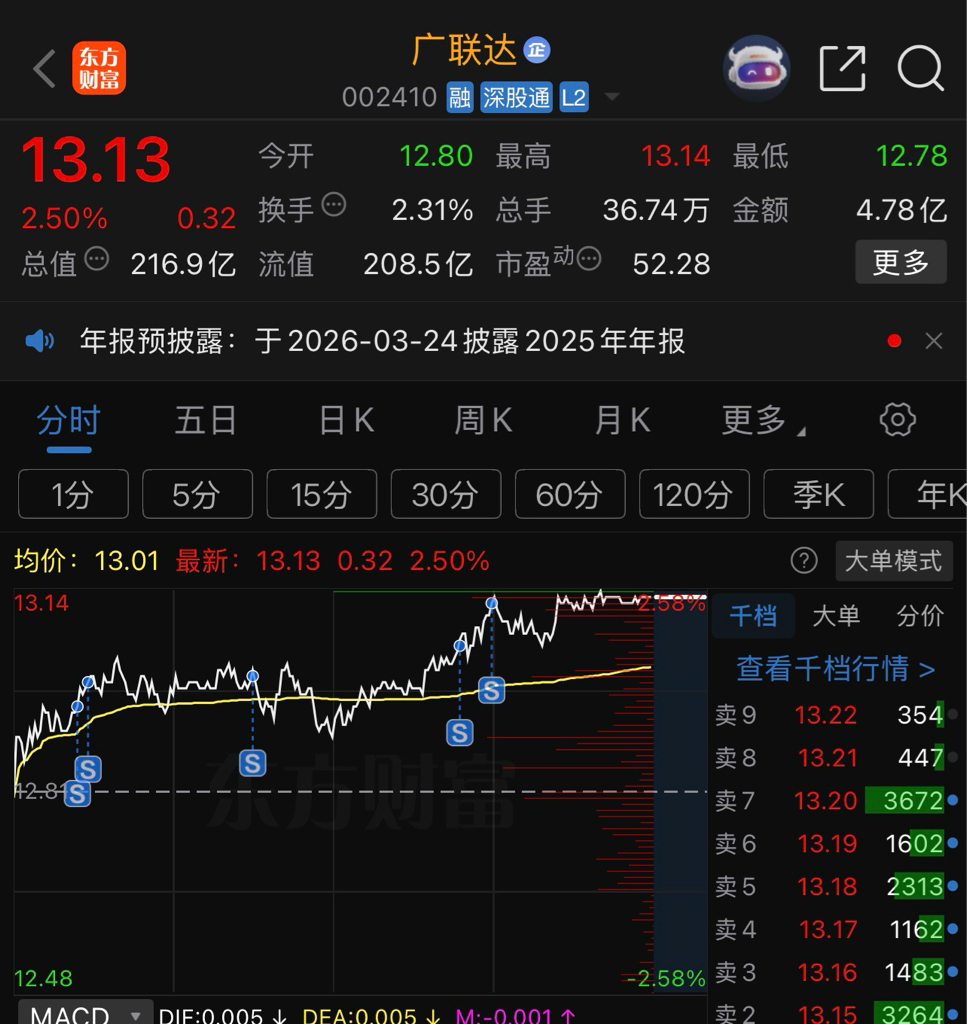Enable 大单模式 large order mode
967x1024 pixels.
tap(894, 561)
